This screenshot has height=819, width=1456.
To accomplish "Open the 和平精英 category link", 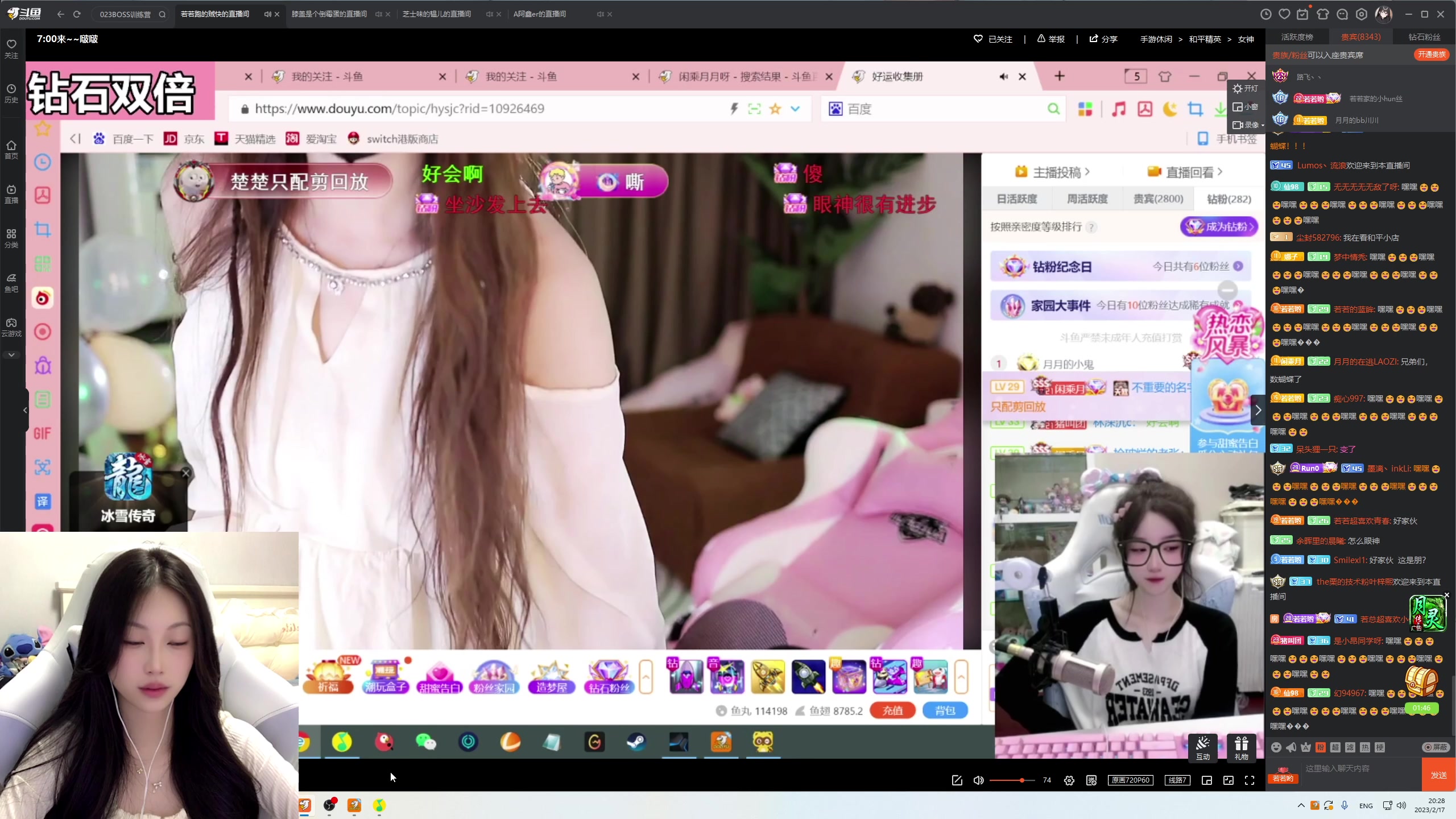I will click(x=1205, y=39).
